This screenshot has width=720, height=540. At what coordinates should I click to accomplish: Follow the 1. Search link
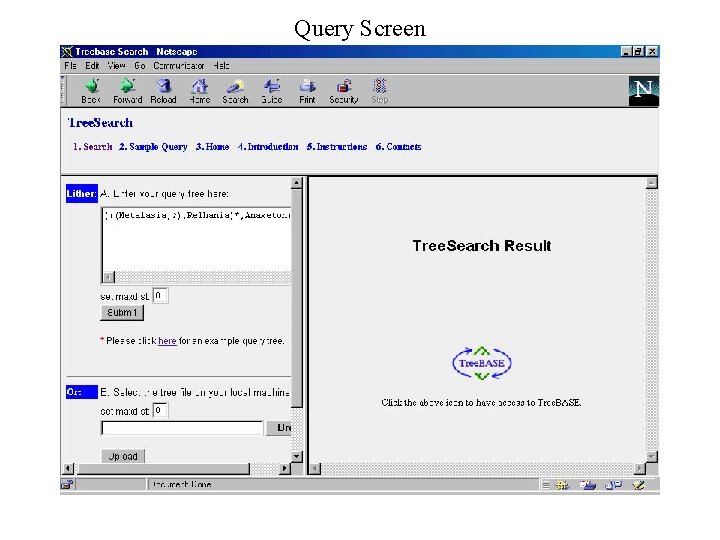[x=93, y=147]
